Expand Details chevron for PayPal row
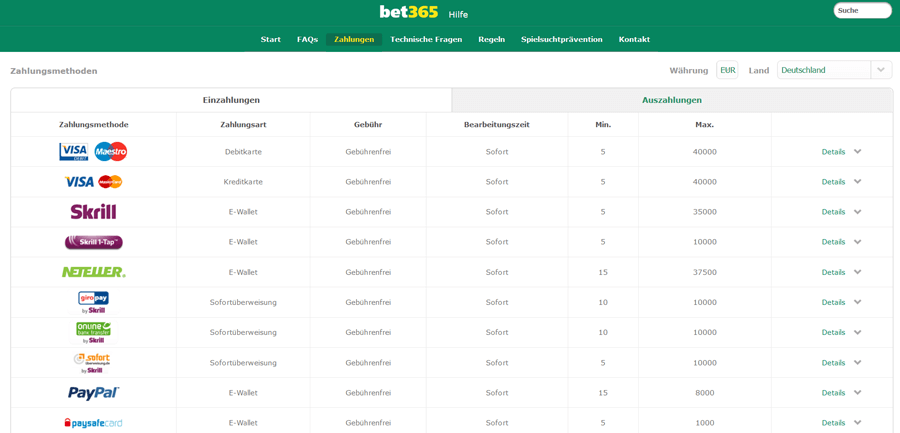 (858, 393)
